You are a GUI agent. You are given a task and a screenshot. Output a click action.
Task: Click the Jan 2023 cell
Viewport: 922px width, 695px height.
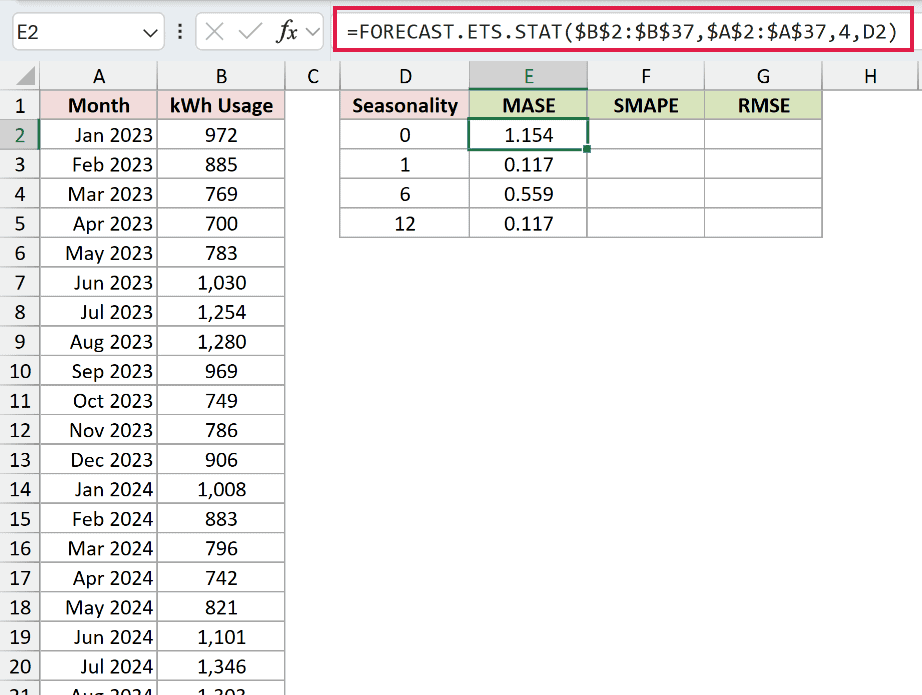[99, 135]
